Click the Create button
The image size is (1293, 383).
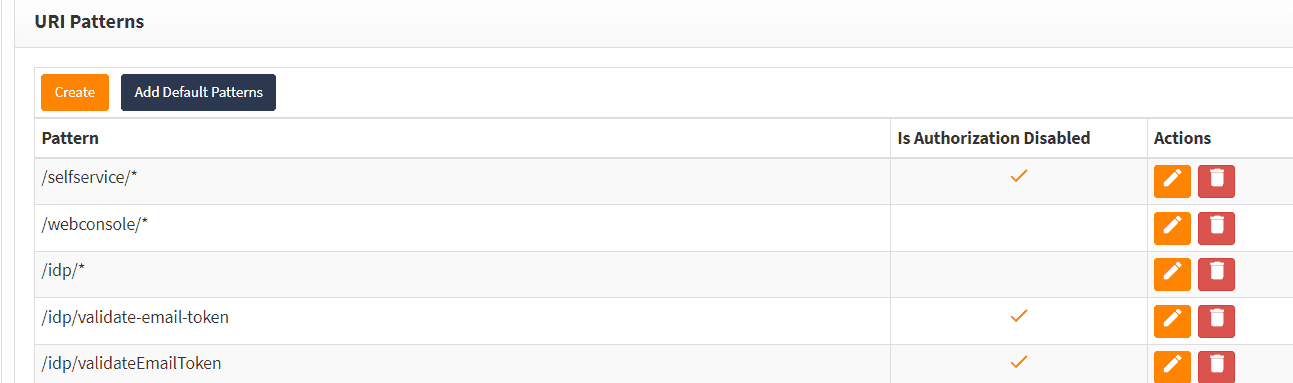pos(75,92)
